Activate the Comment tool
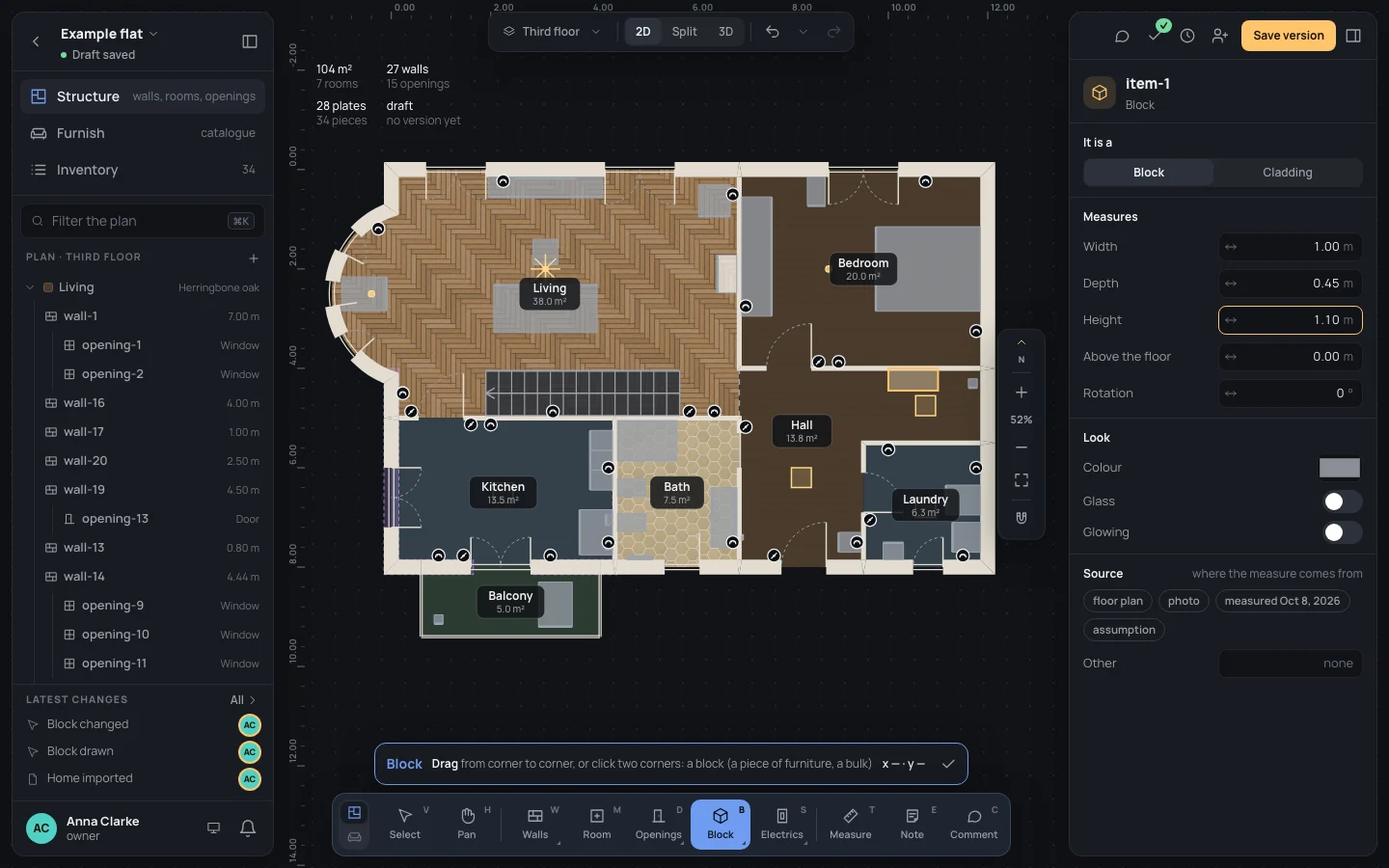 pos(974,824)
